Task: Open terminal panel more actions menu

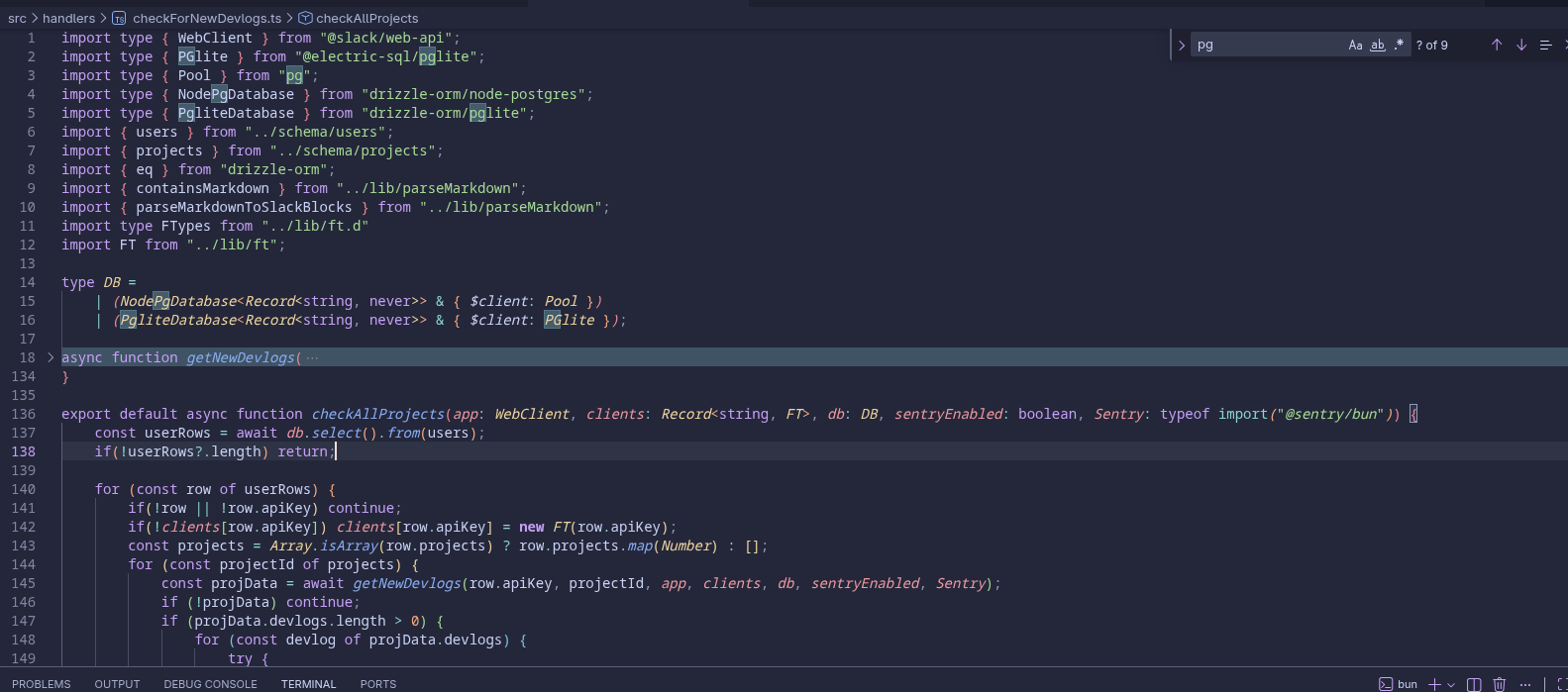Action: pos(1525,684)
